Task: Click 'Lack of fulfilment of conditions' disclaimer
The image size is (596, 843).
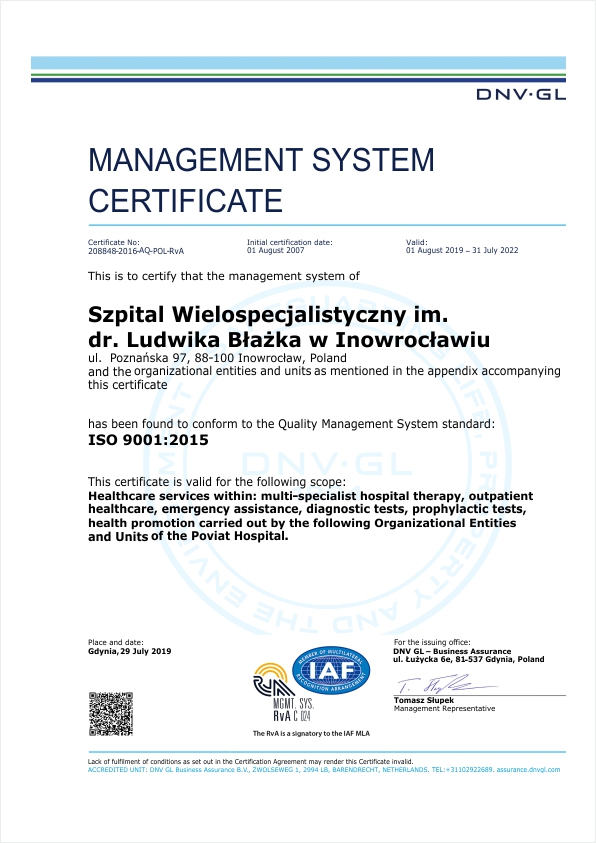Action: 250,762
